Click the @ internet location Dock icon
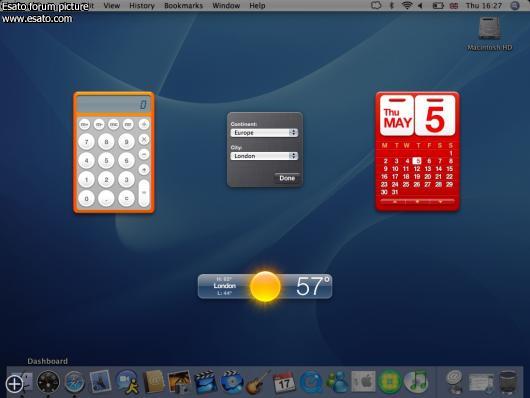 pos(455,382)
